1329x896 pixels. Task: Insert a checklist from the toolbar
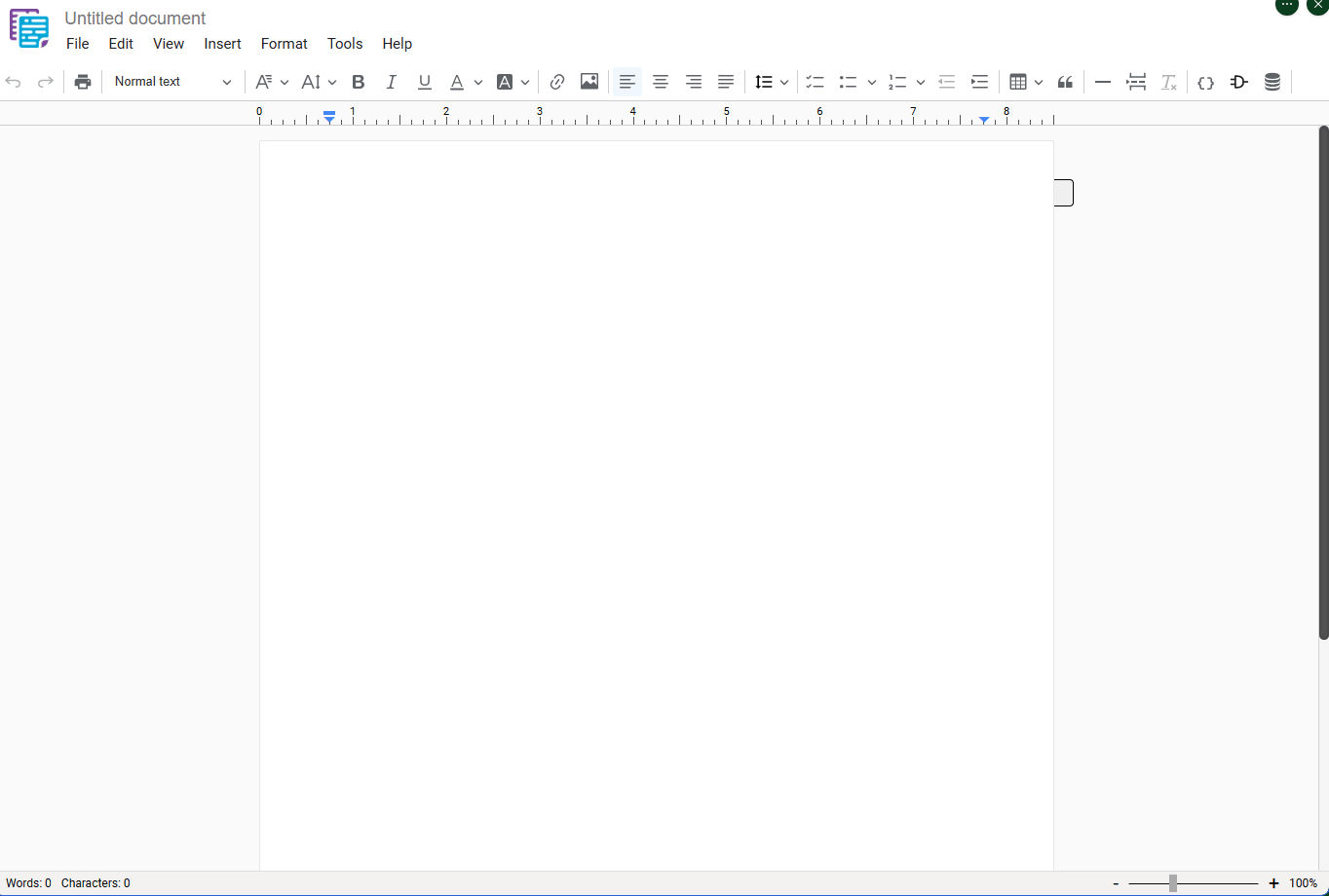[x=816, y=82]
